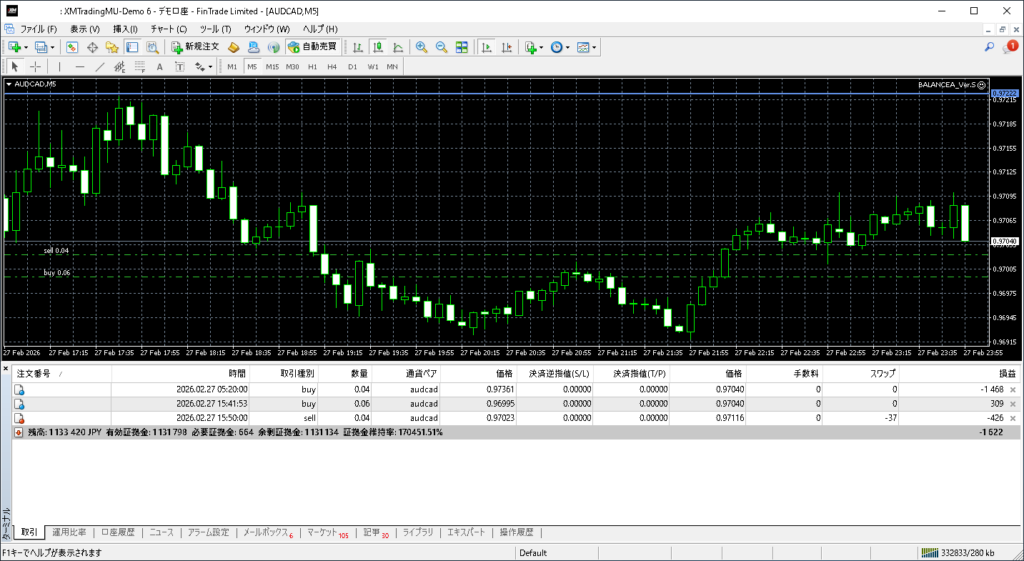
Task: Choose the text label 'A' tool
Action: tap(160, 67)
